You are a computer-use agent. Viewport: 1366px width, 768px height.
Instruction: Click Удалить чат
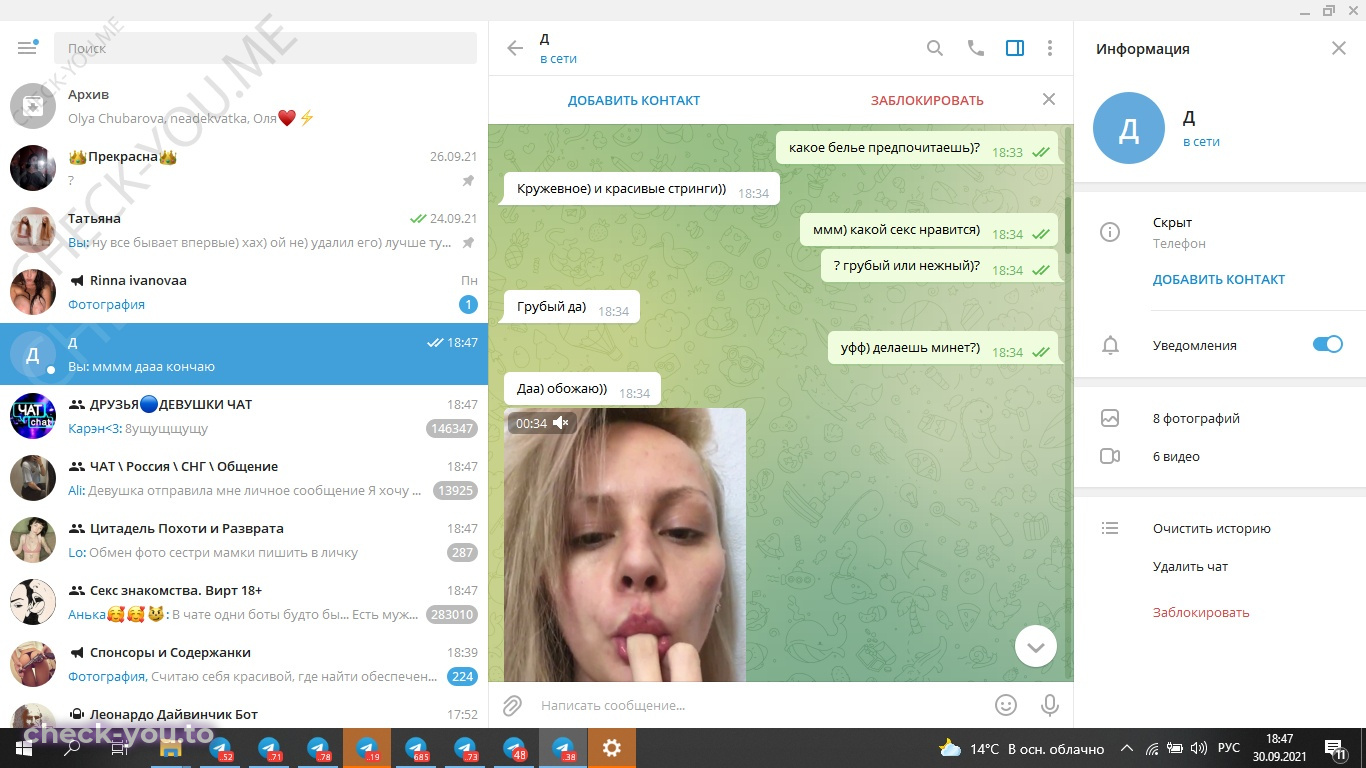(x=1190, y=566)
